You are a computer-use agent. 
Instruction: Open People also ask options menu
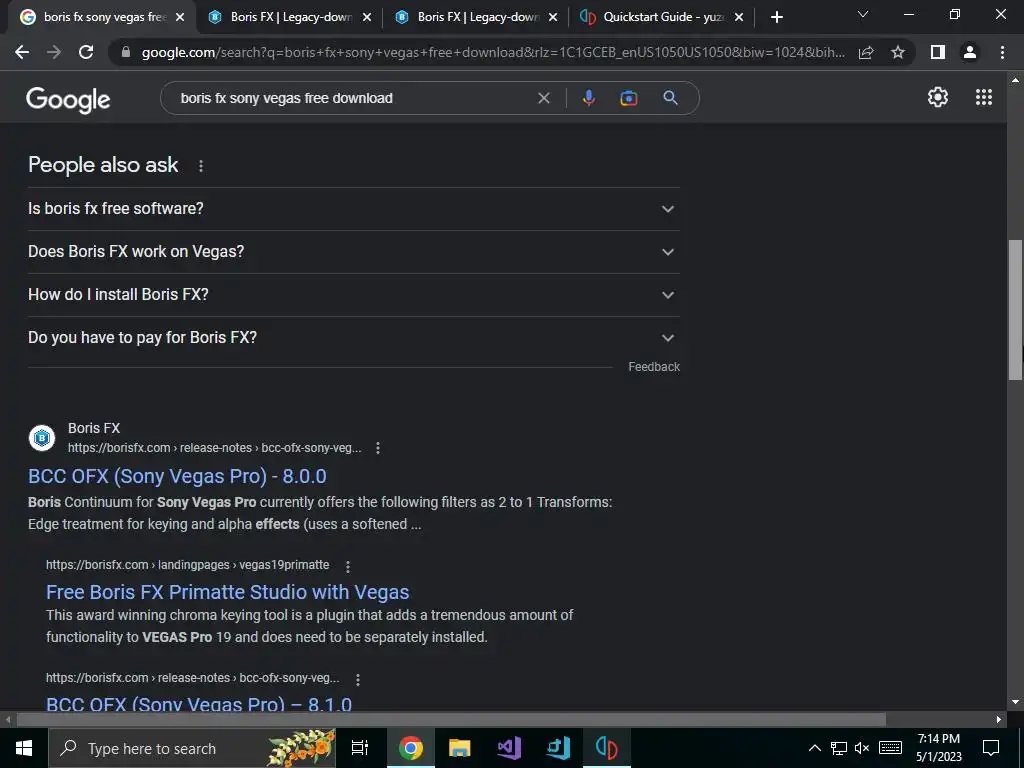point(200,166)
